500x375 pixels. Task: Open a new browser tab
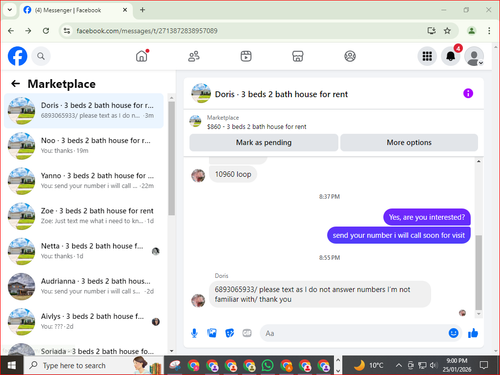pyautogui.click(x=142, y=10)
